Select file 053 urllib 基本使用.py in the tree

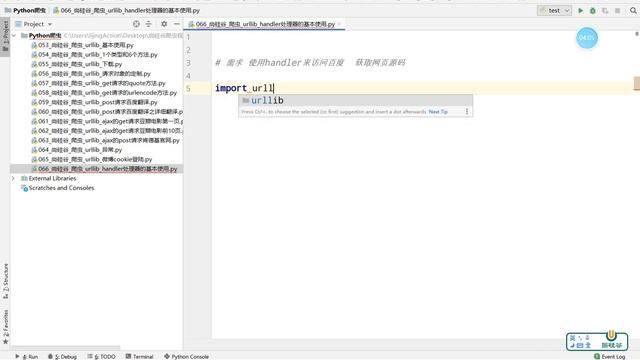(x=82, y=45)
